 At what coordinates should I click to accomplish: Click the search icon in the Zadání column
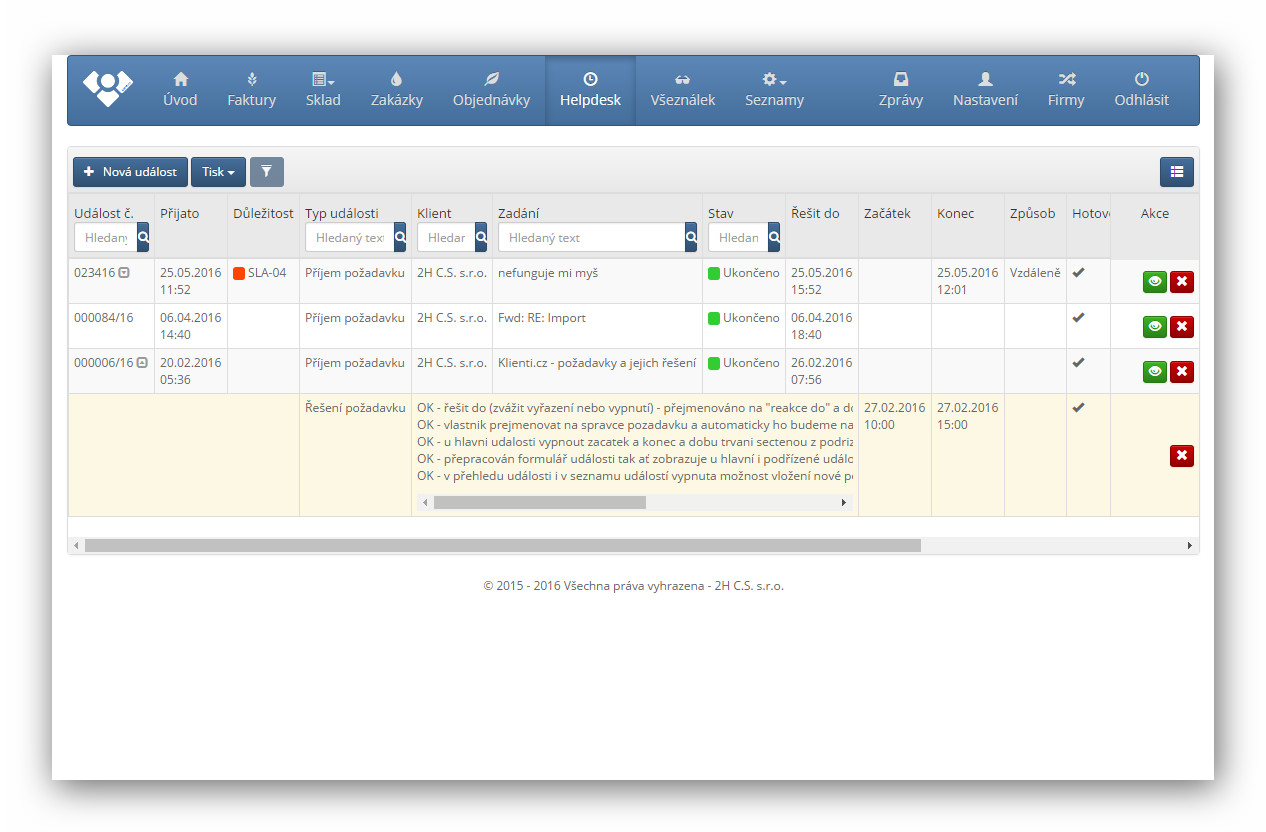tap(691, 238)
